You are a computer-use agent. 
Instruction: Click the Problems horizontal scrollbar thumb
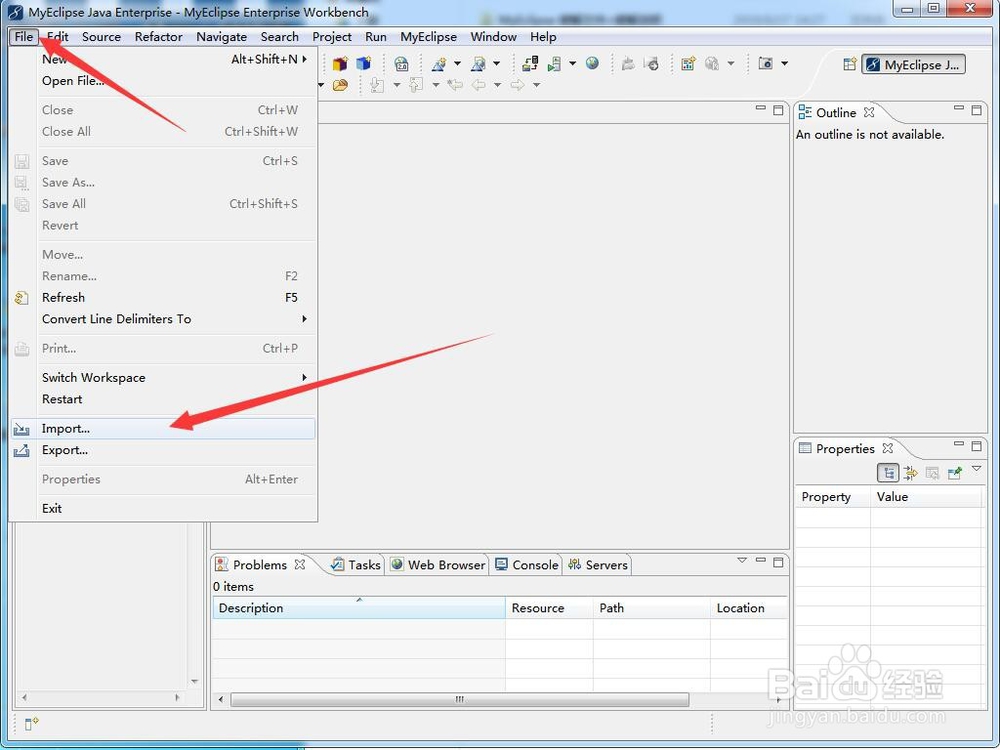coord(460,700)
